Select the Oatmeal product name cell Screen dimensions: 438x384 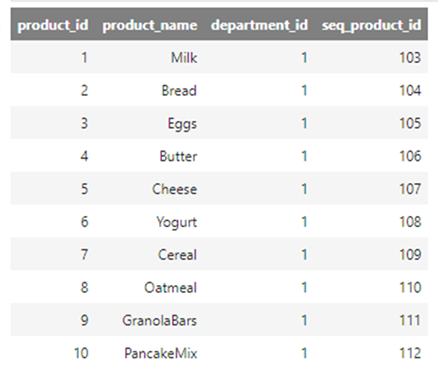[170, 288]
